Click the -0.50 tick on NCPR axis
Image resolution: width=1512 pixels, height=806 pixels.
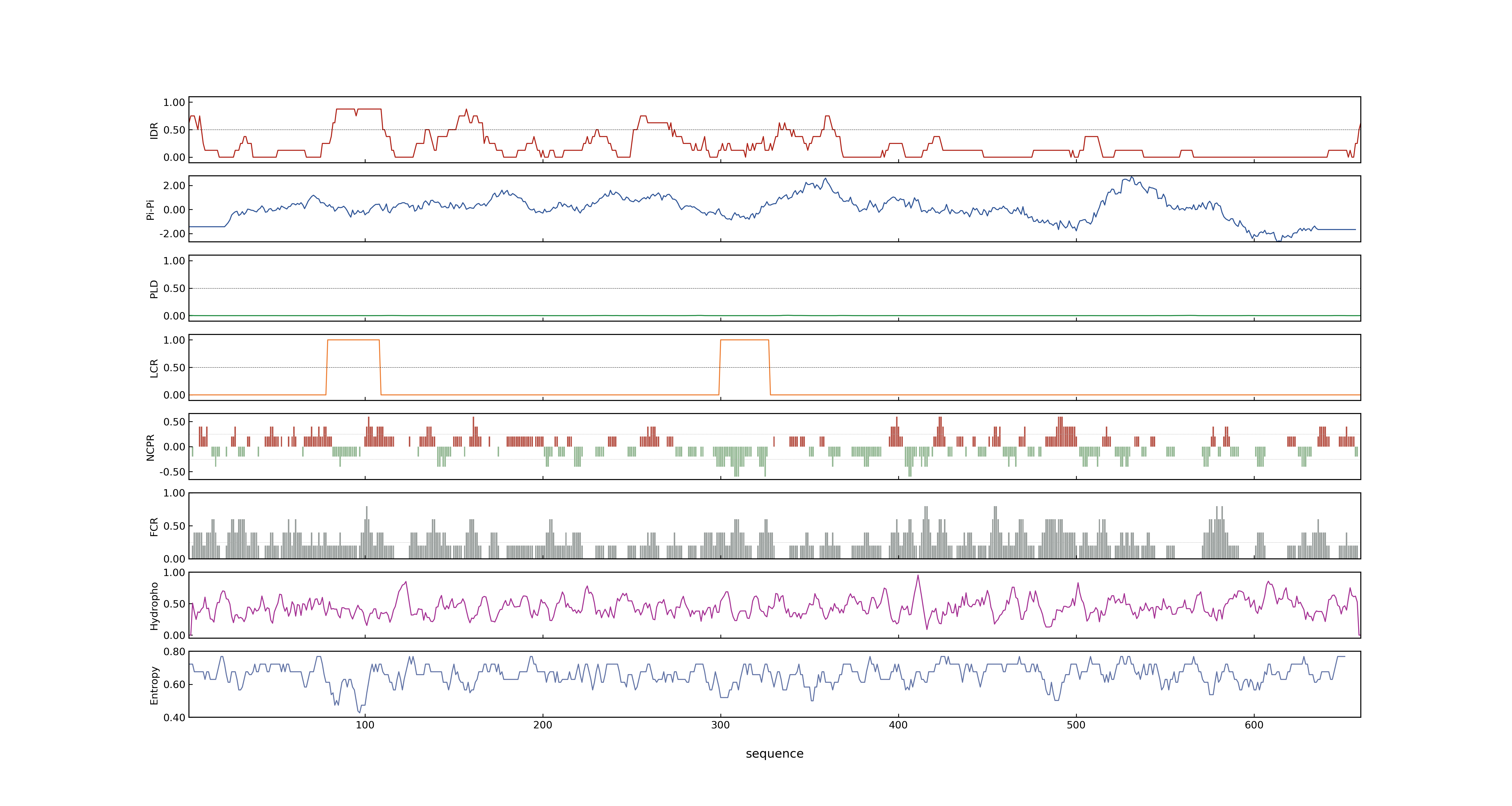[x=172, y=472]
